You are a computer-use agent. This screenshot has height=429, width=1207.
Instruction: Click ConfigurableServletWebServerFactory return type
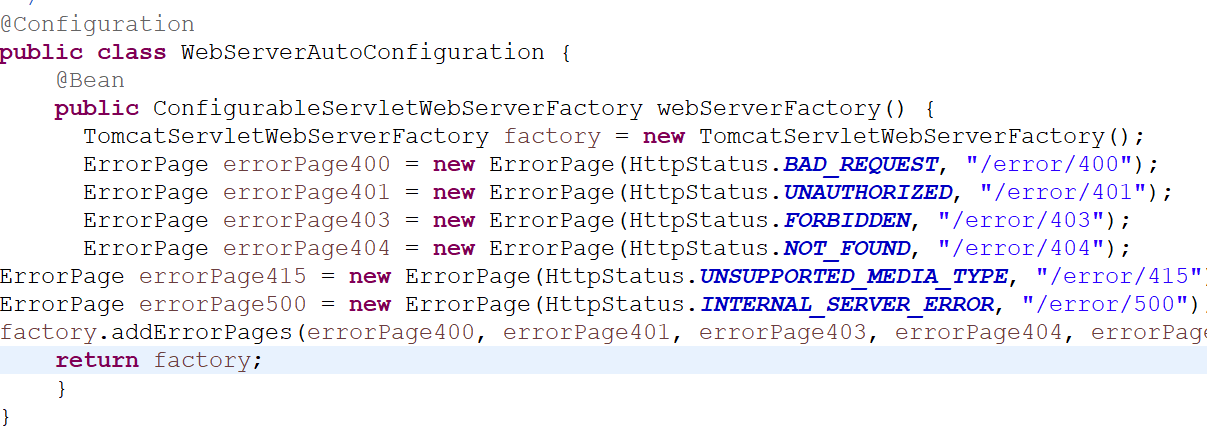(x=398, y=108)
